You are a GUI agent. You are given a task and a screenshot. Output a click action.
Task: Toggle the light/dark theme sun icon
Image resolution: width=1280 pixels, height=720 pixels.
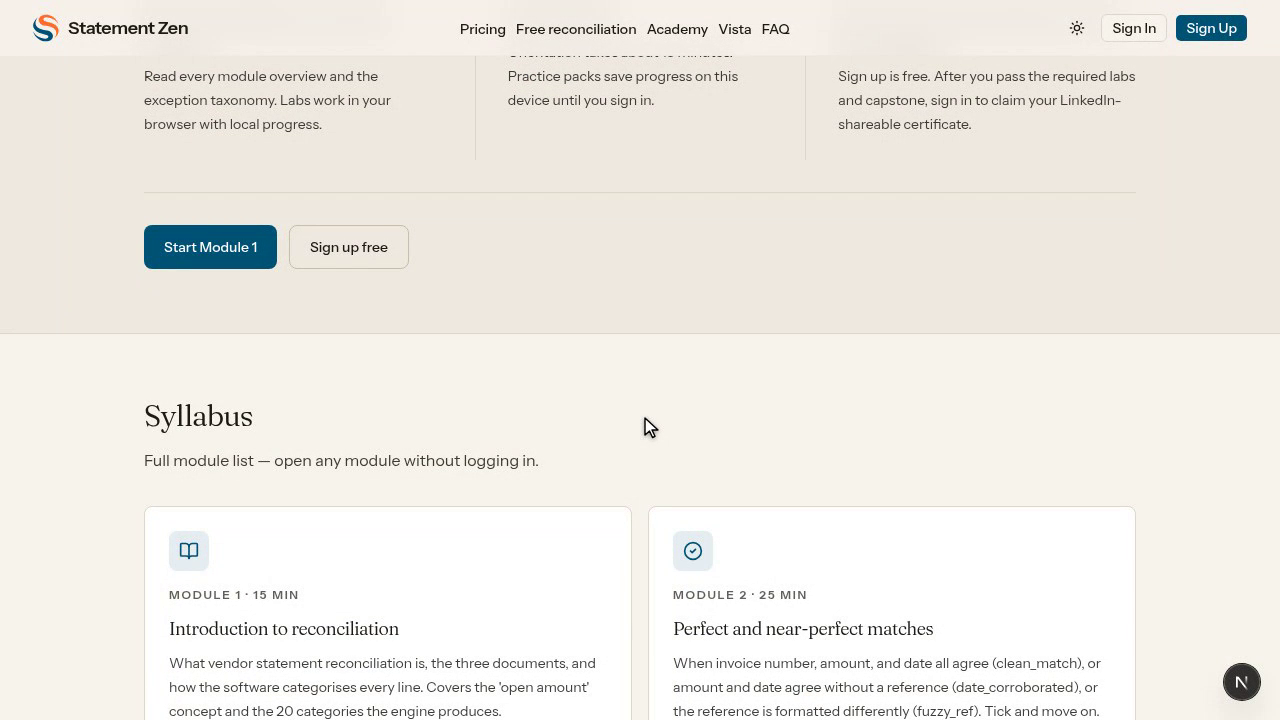coord(1077,28)
